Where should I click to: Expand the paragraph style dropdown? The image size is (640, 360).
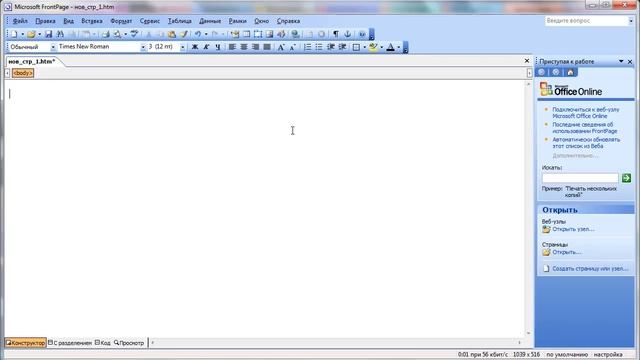(x=53, y=47)
